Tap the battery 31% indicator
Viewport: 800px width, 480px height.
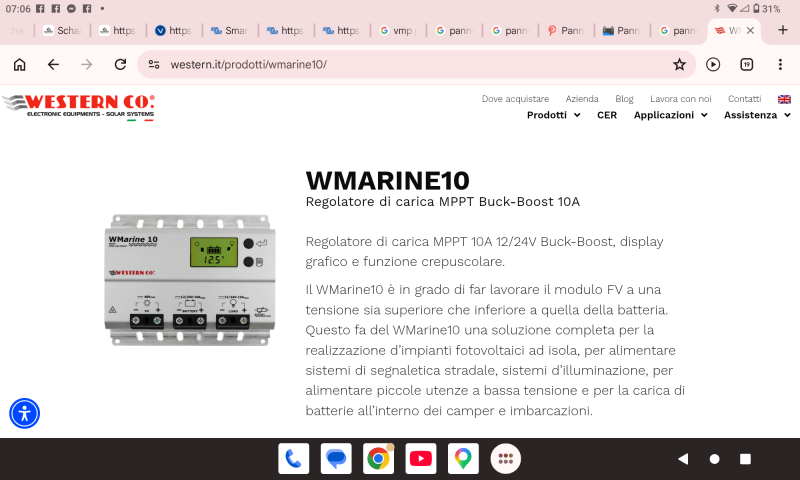click(x=766, y=9)
